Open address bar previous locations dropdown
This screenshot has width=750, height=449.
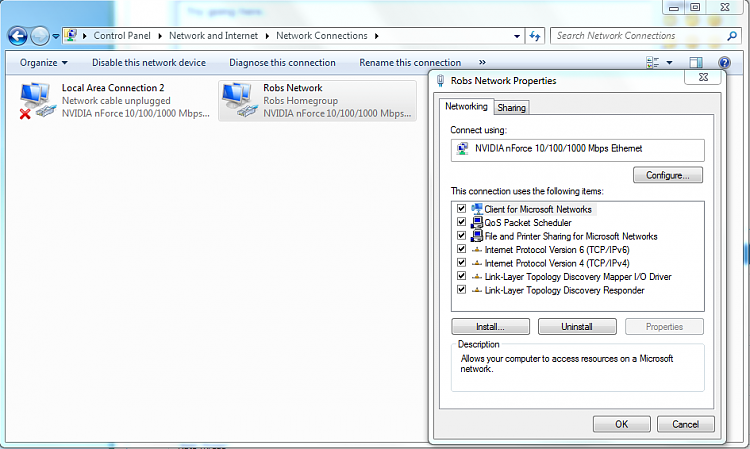click(x=517, y=36)
